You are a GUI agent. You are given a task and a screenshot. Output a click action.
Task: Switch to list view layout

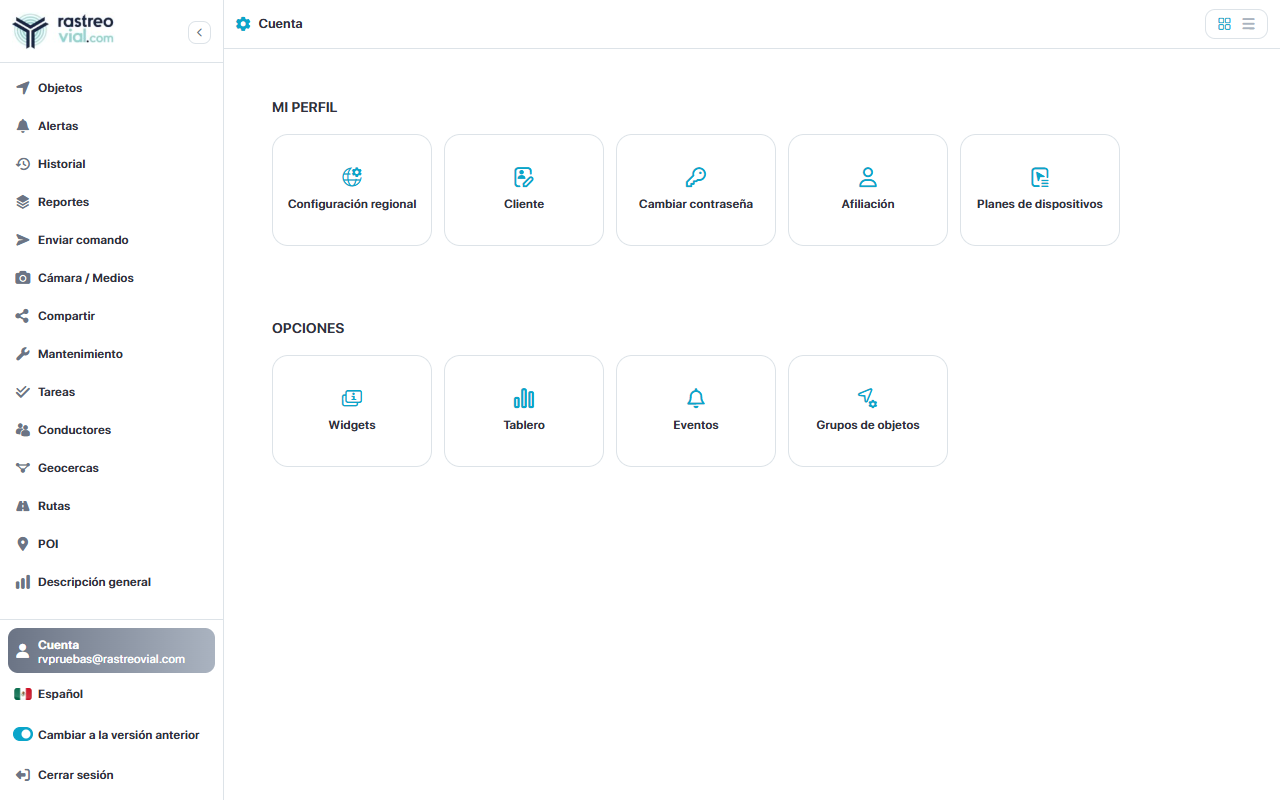coord(1248,24)
